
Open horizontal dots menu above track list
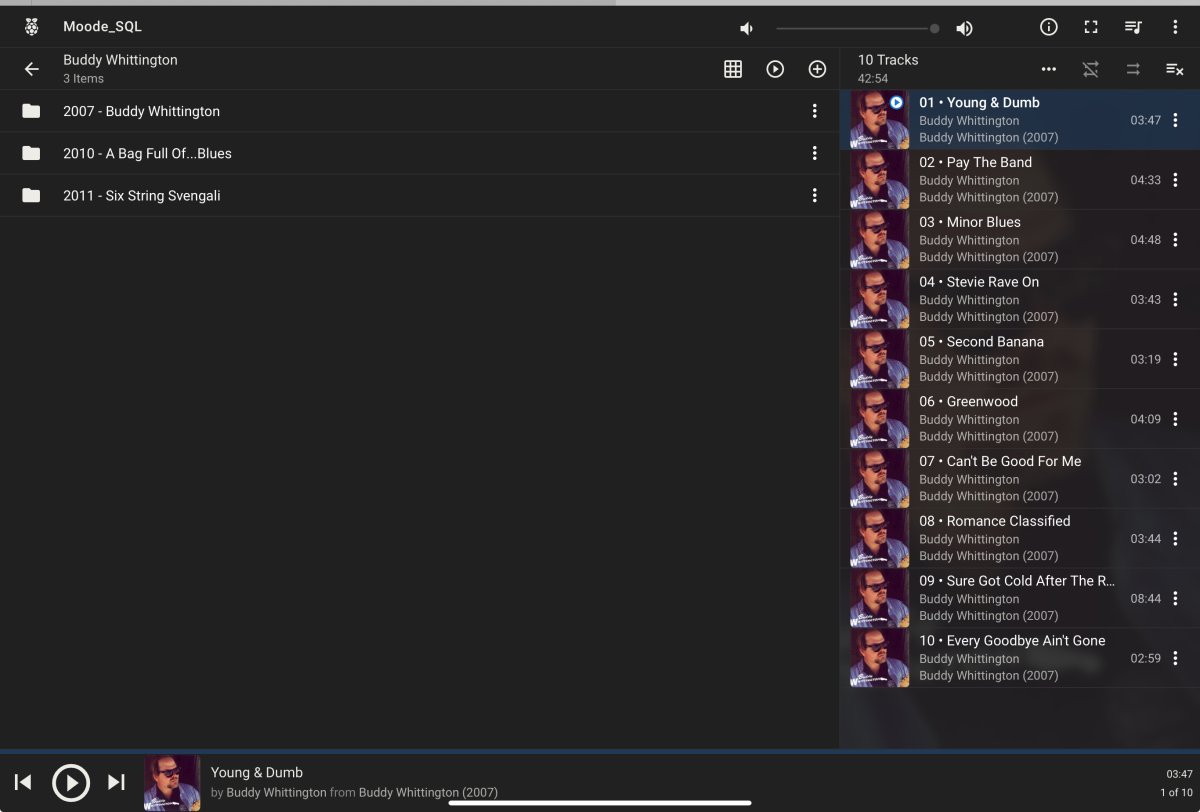click(x=1049, y=69)
